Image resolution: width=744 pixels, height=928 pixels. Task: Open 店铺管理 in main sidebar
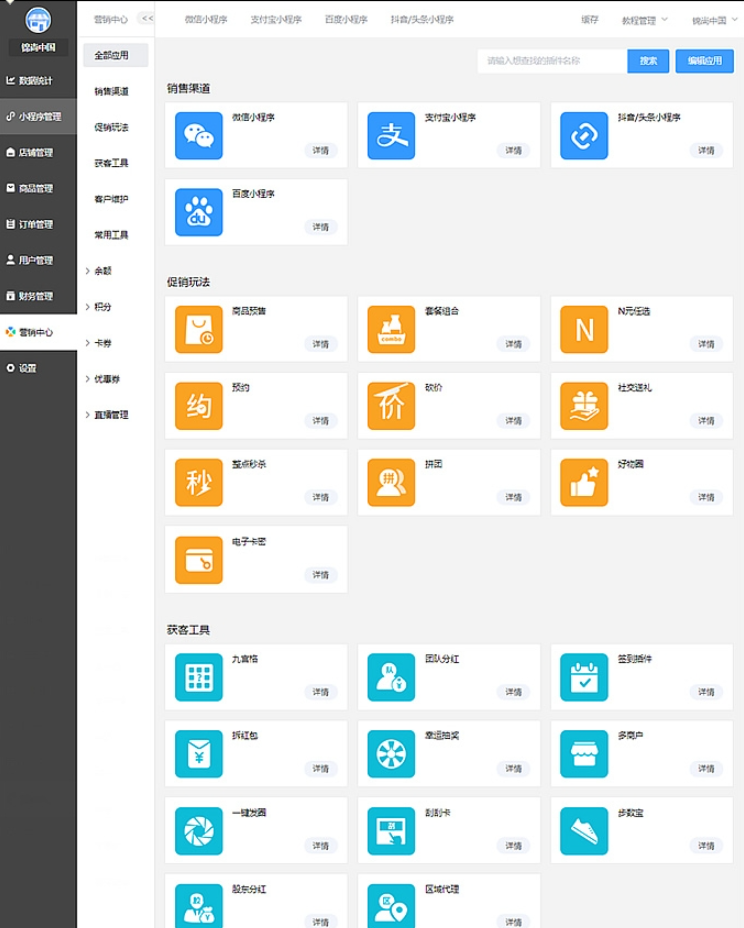38,153
